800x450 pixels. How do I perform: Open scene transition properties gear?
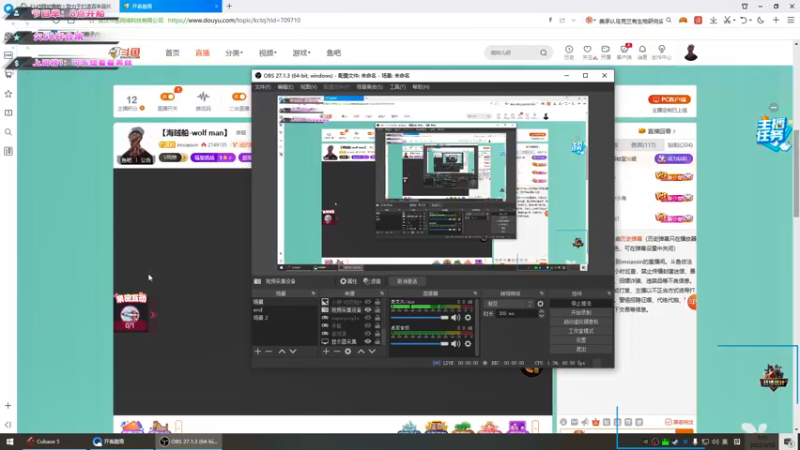coord(540,304)
